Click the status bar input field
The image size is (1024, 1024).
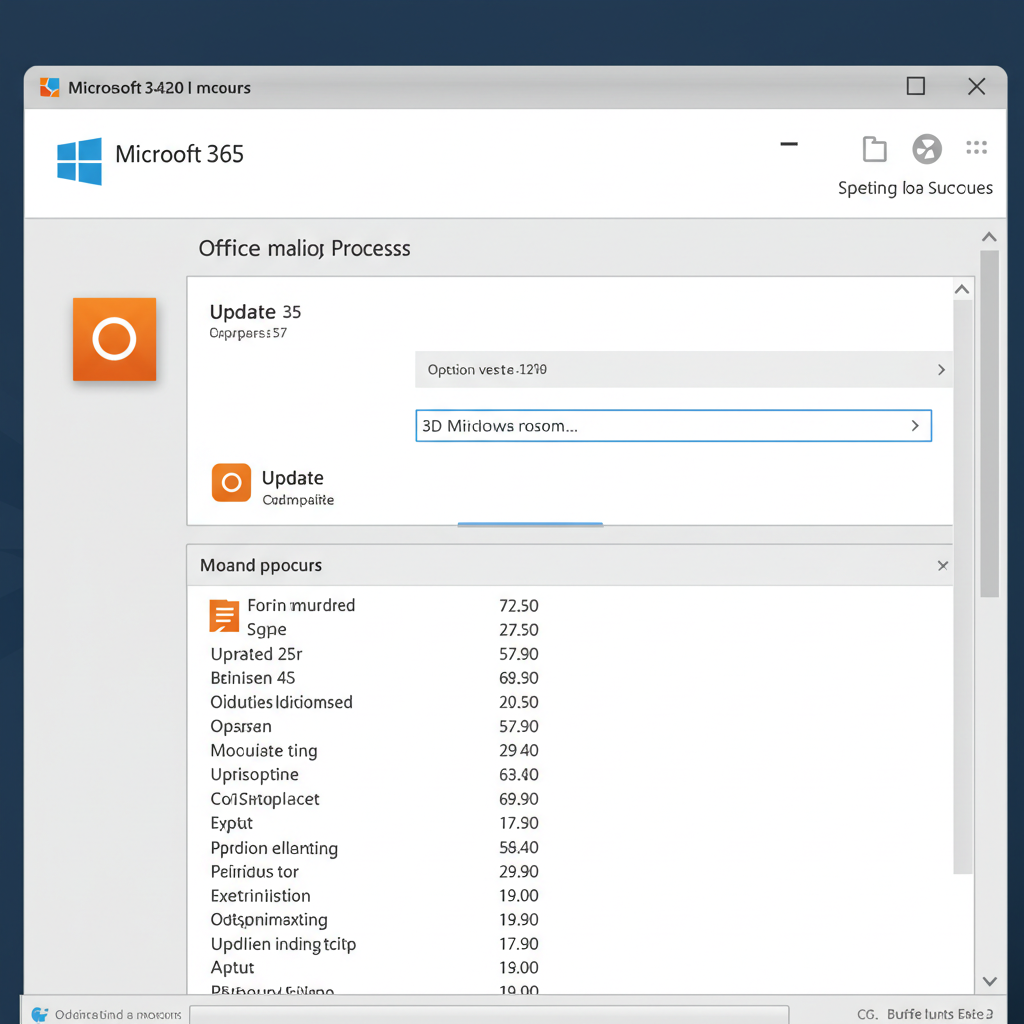point(489,1014)
